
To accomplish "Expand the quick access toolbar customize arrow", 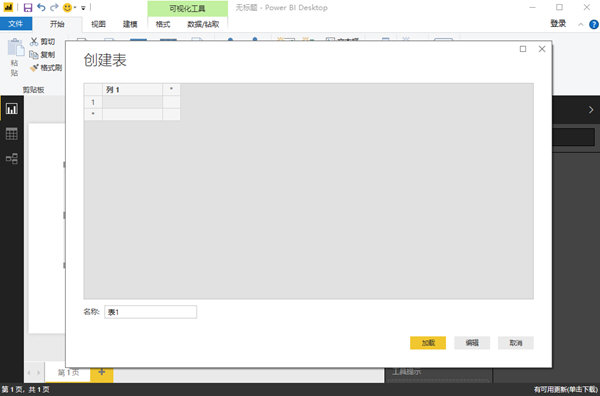I will click(x=83, y=8).
